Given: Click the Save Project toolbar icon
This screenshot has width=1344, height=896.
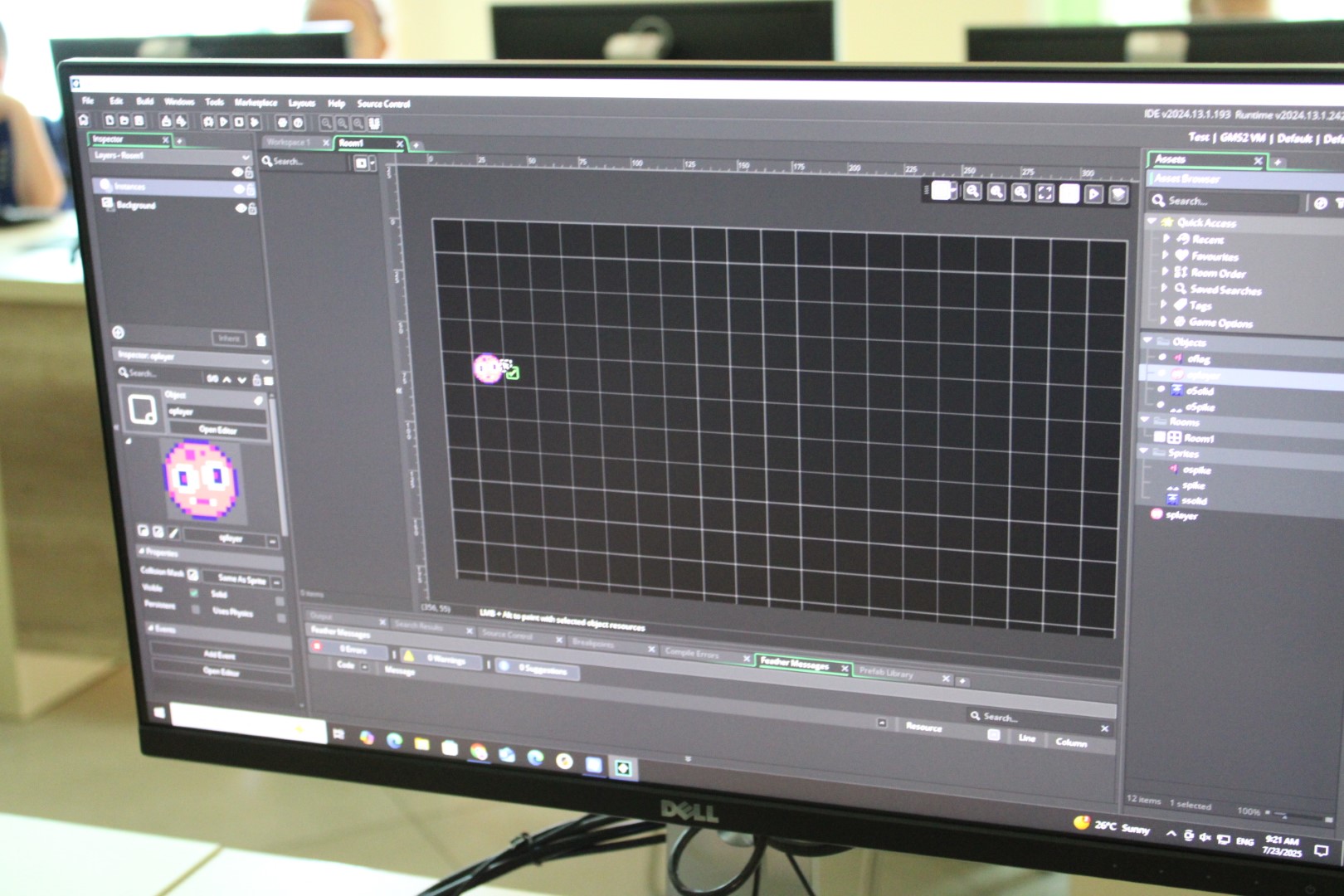Looking at the screenshot, I should 139,121.
